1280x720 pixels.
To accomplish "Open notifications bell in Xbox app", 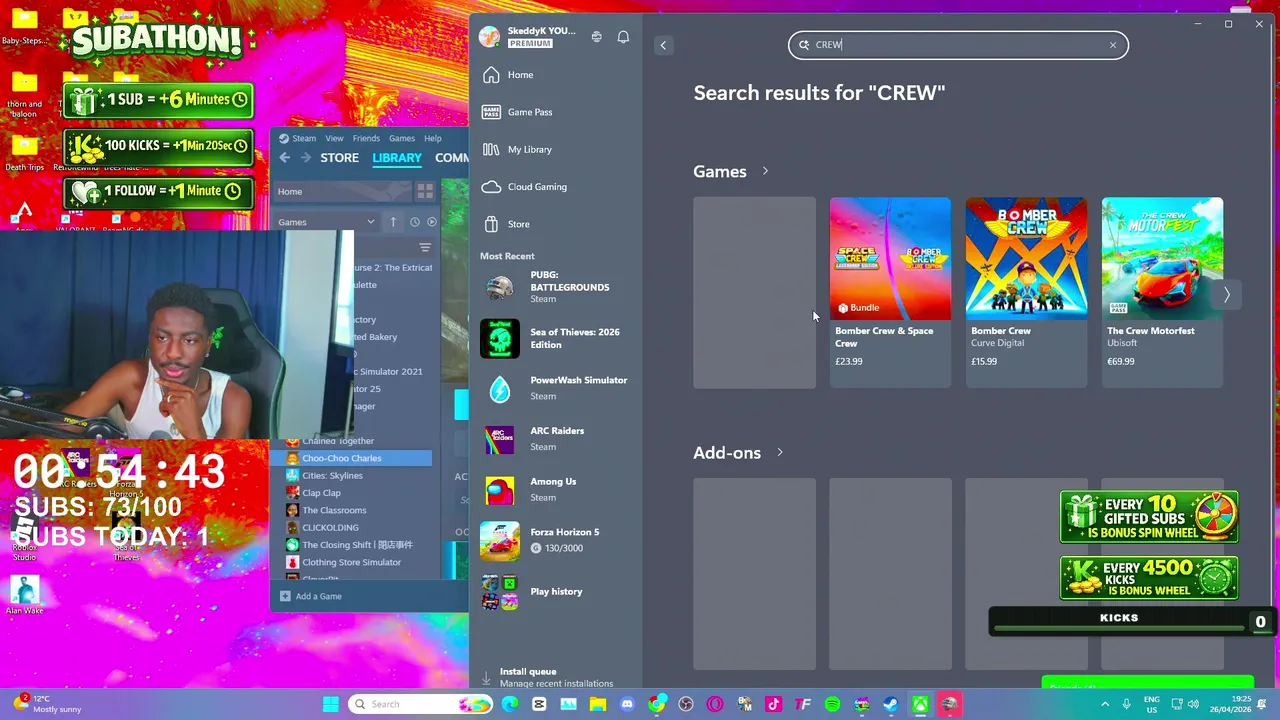I will pyautogui.click(x=623, y=37).
